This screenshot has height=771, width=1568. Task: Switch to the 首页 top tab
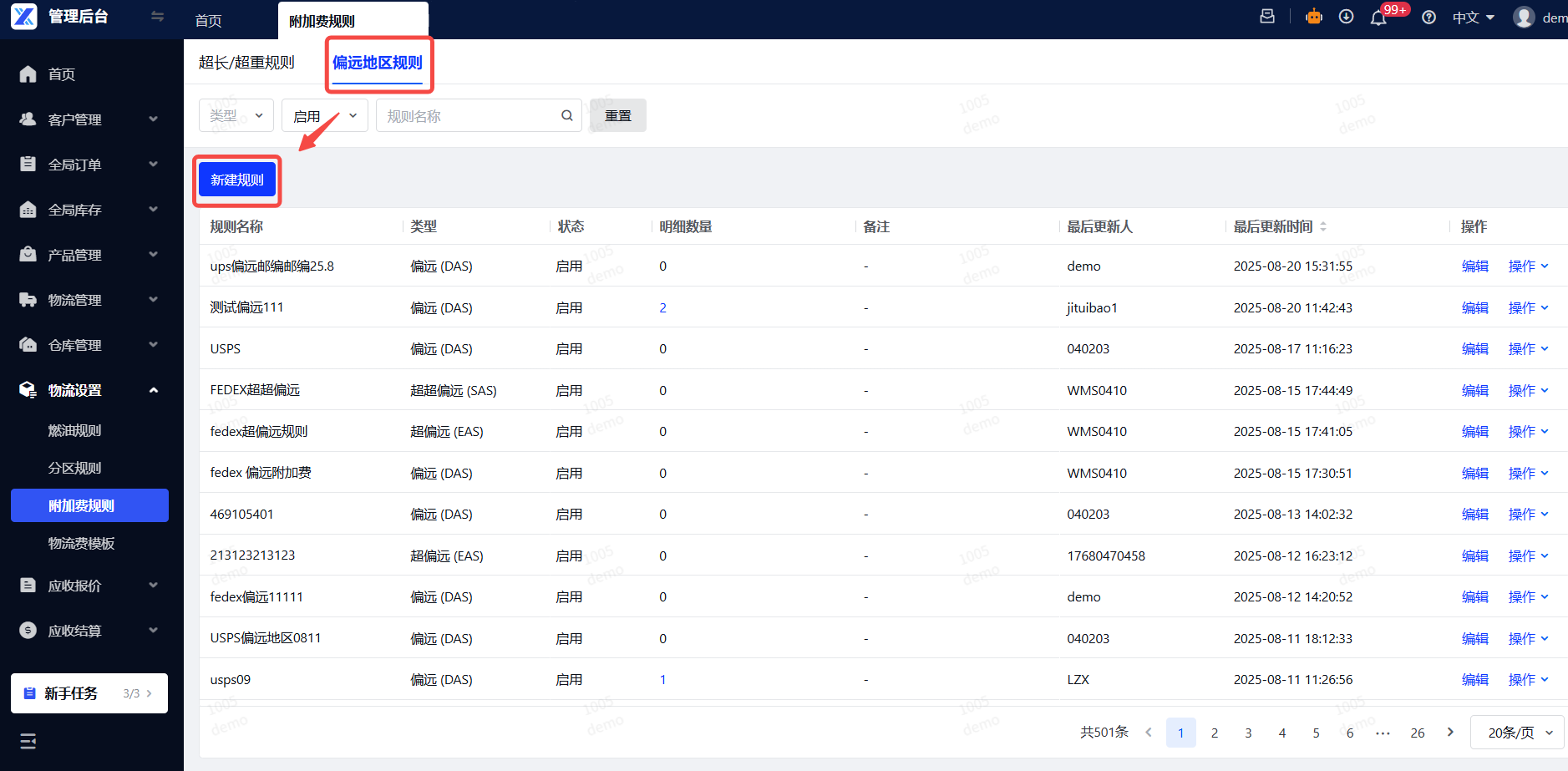[x=208, y=21]
